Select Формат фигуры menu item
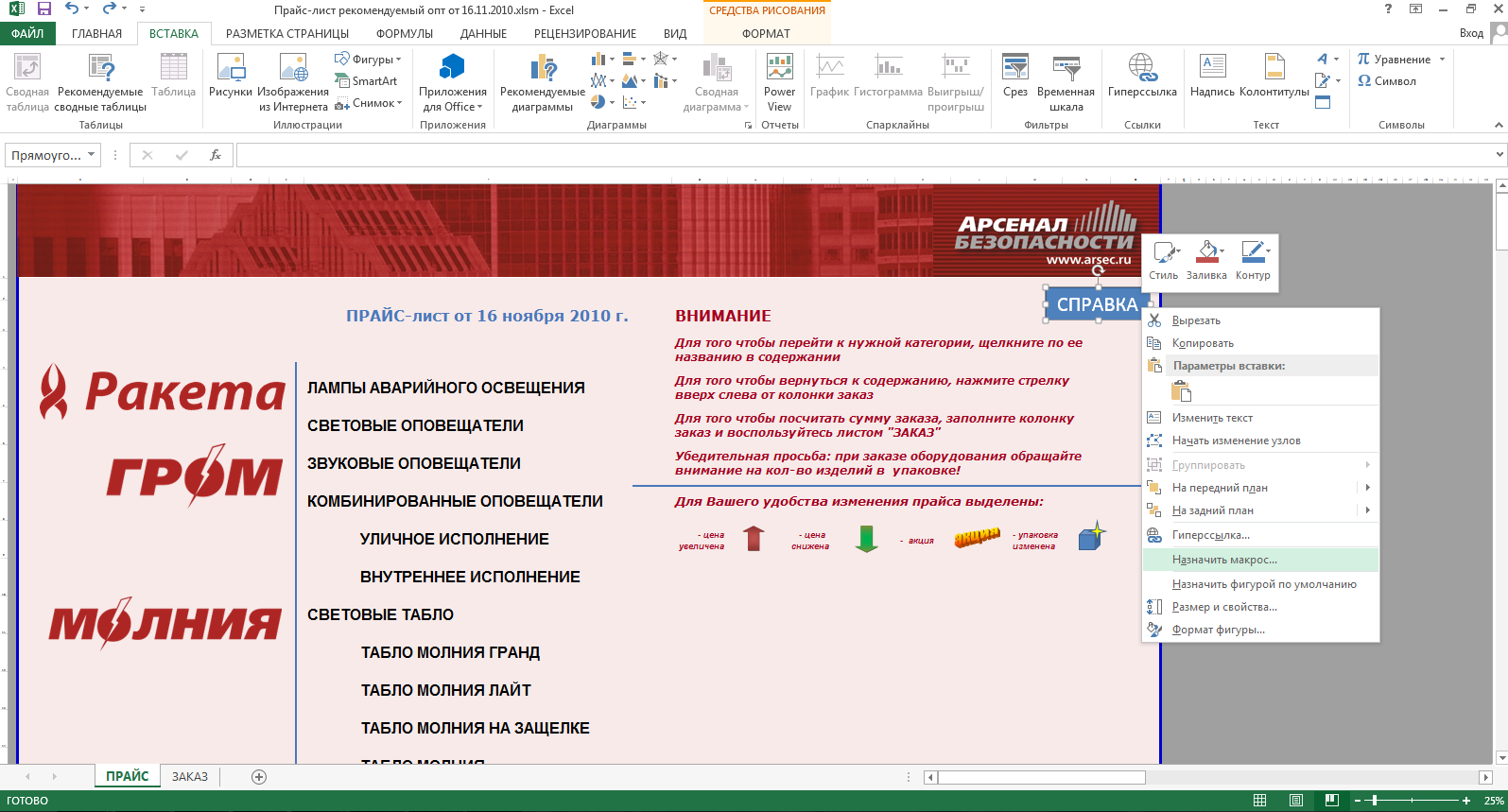1508x812 pixels. 1260,630
